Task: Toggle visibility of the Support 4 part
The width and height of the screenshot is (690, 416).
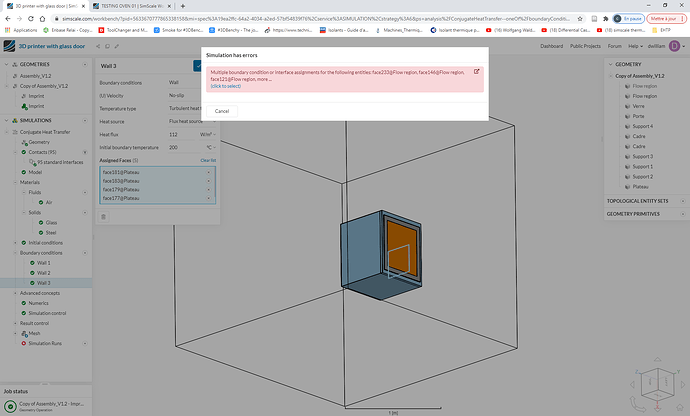Action: click(x=628, y=126)
